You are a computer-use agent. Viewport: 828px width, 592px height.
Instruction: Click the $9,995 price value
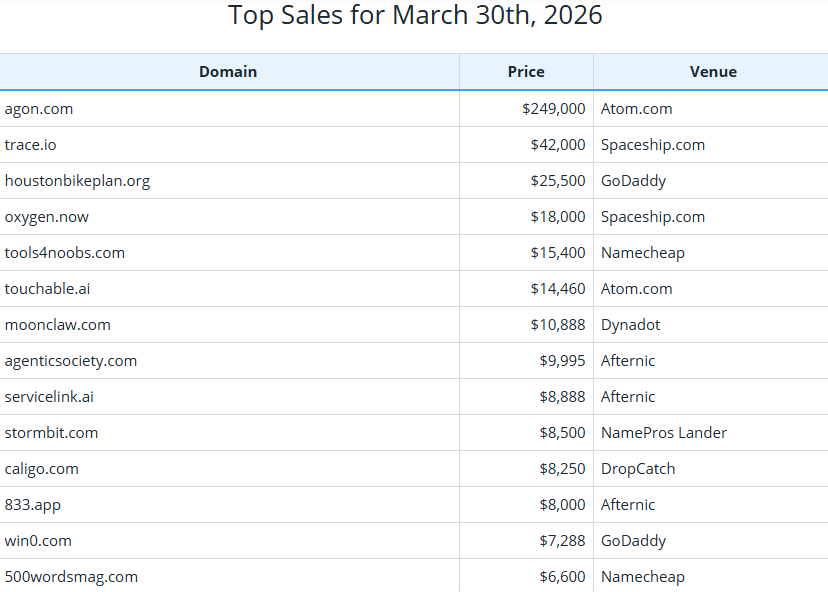point(562,361)
